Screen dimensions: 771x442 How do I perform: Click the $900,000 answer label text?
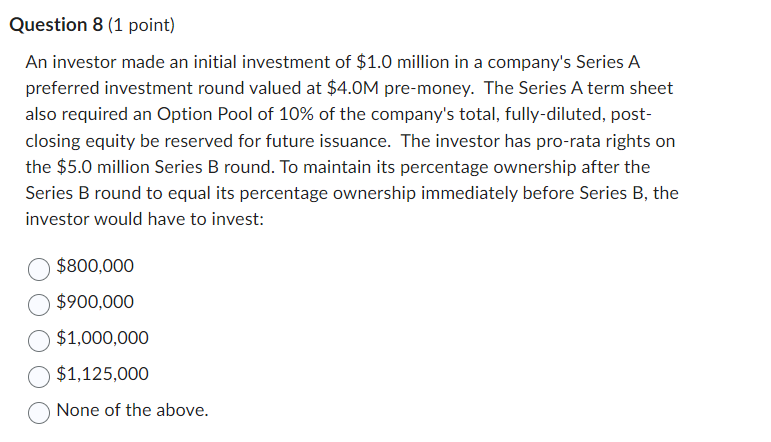tap(95, 302)
